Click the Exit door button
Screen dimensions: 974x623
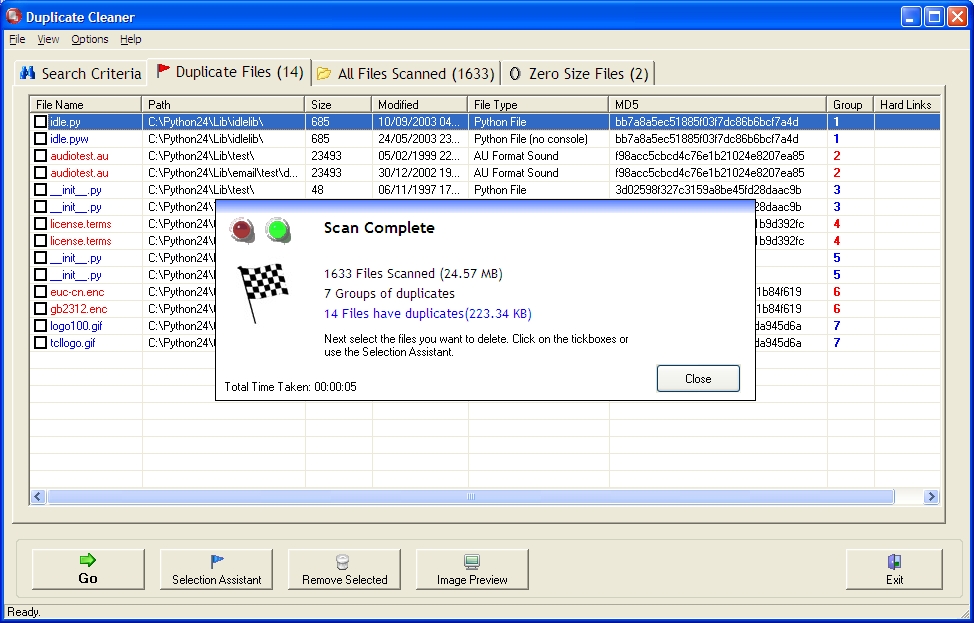[894, 569]
